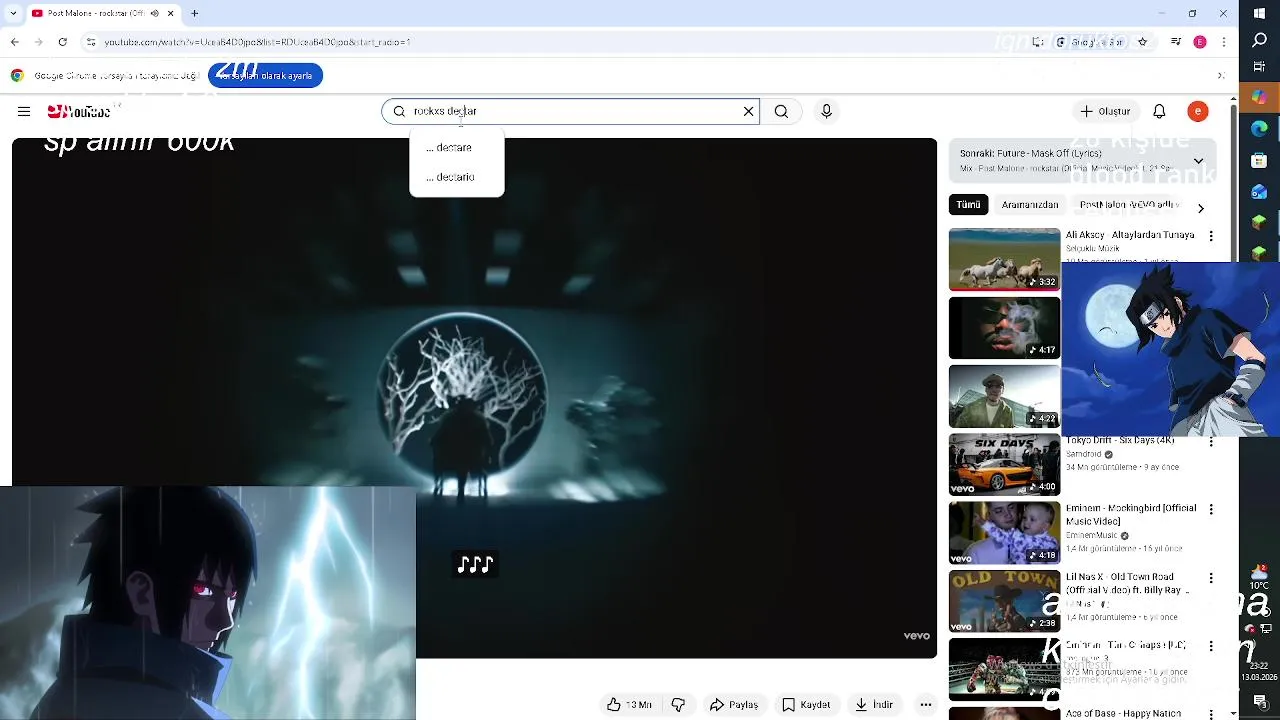1280x720 pixels.
Task: Open the 4:17 duration video thumbnail
Action: [1004, 328]
